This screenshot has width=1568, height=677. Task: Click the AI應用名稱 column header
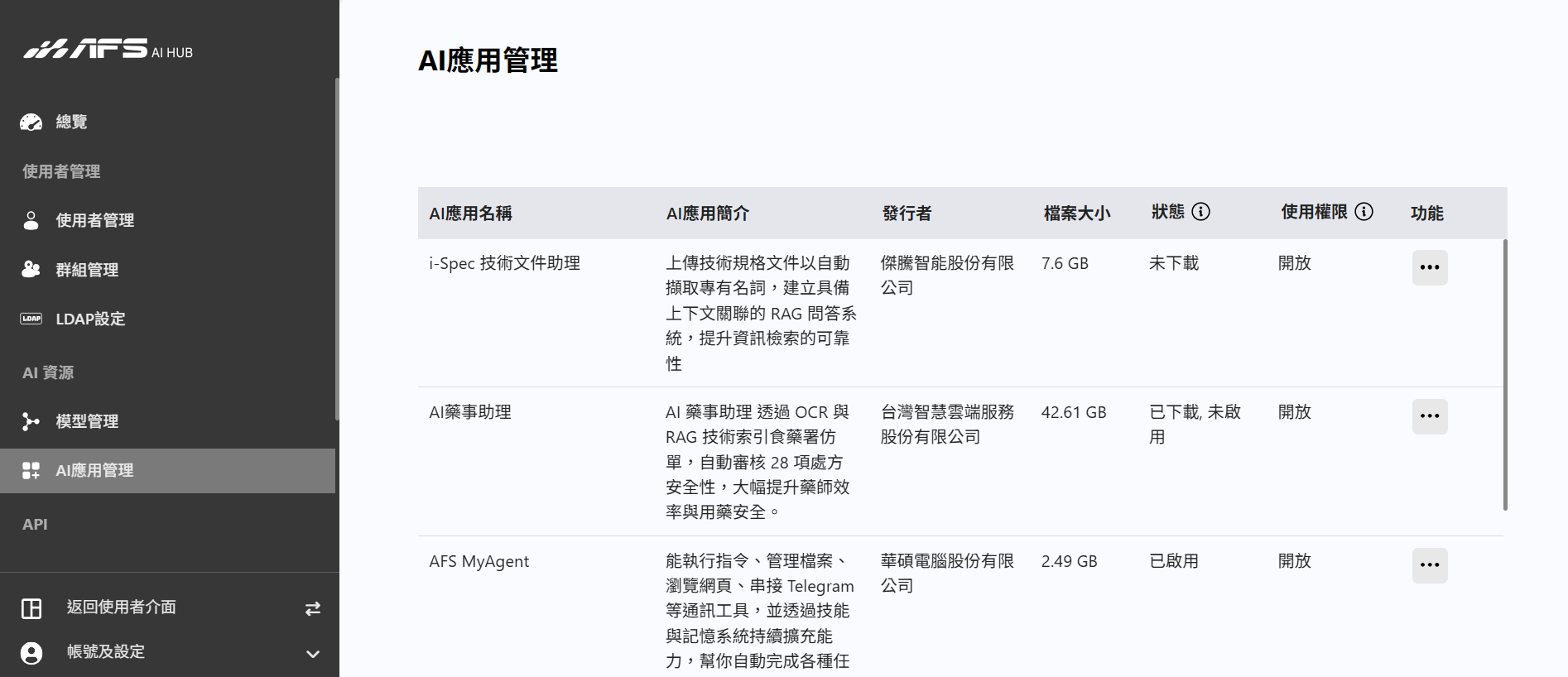(470, 214)
